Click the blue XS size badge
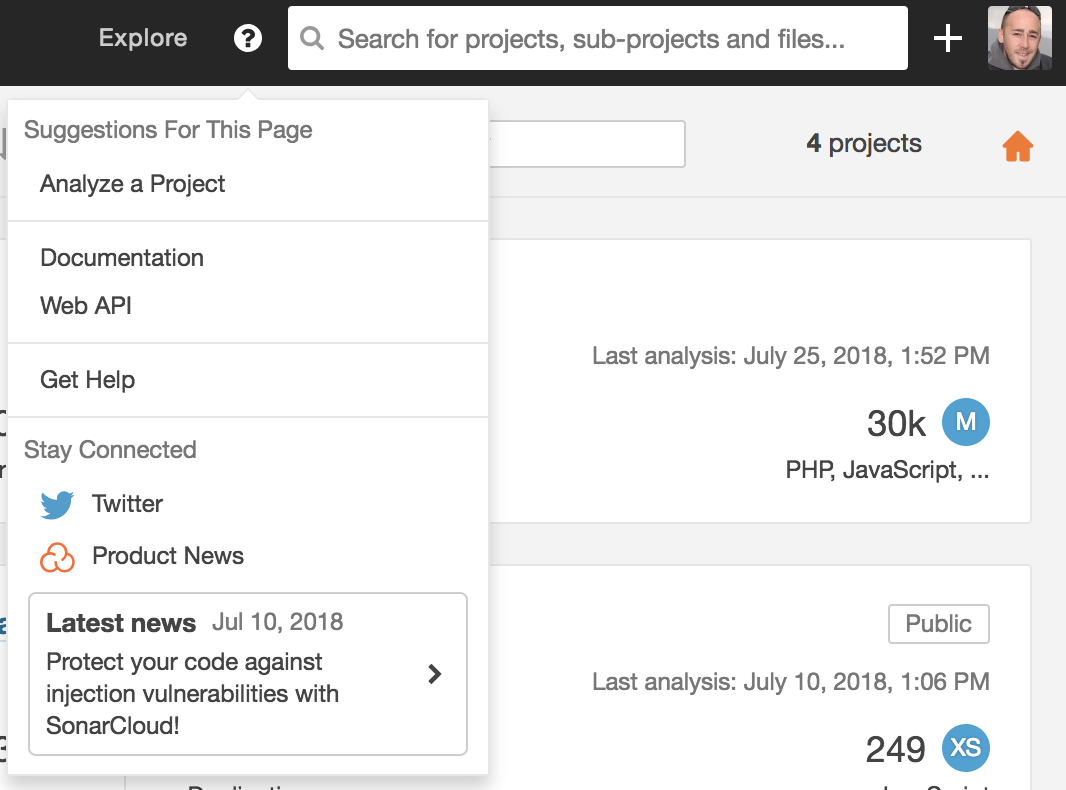Viewport: 1066px width, 790px height. (965, 748)
